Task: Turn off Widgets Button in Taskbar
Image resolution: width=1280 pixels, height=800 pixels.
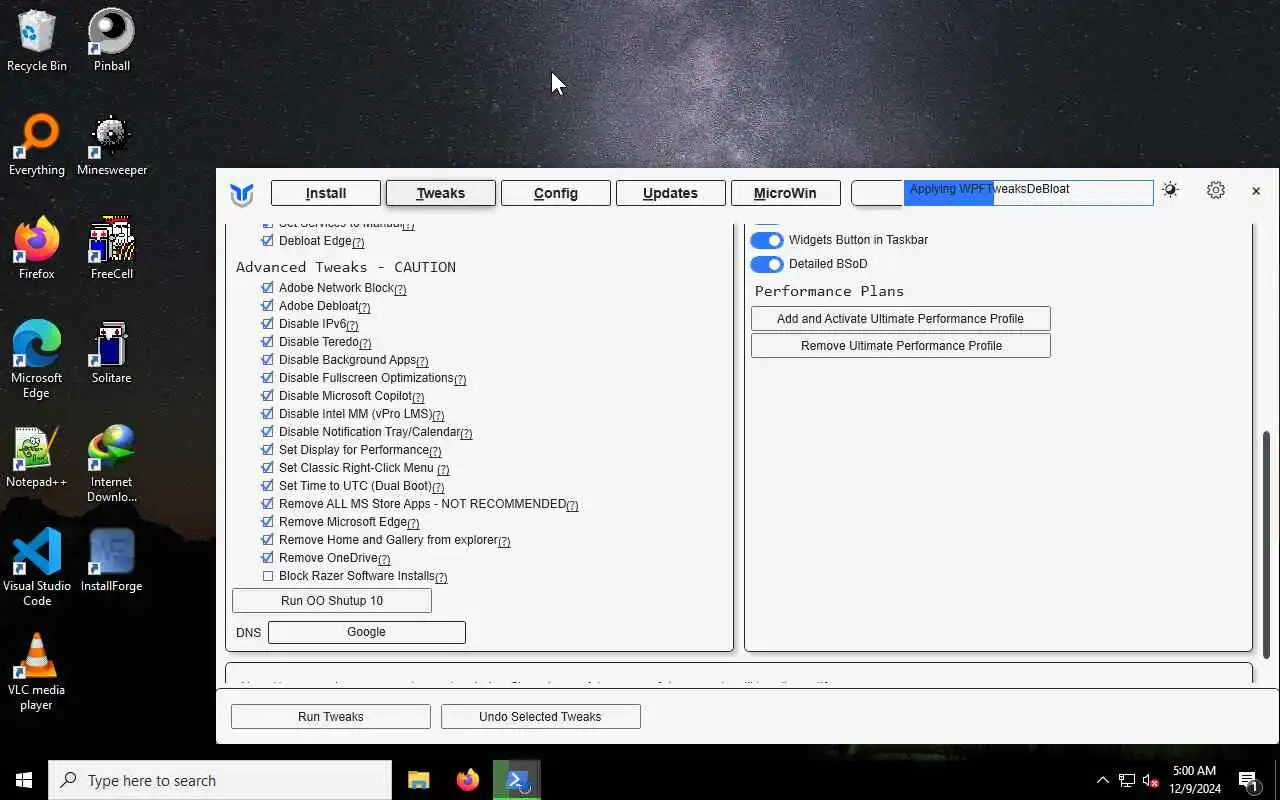Action: 767,240
